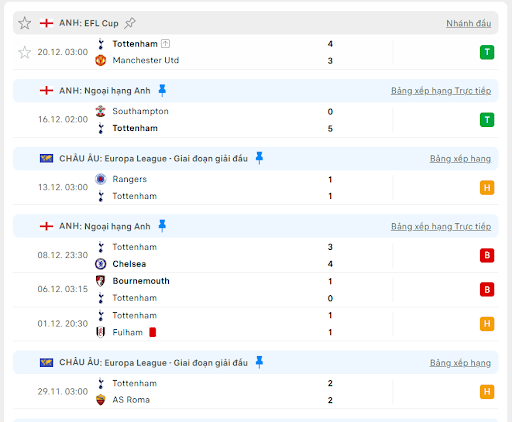The width and height of the screenshot is (512, 422).
Task: Click green T badge for Southampton match
Action: coord(487,120)
